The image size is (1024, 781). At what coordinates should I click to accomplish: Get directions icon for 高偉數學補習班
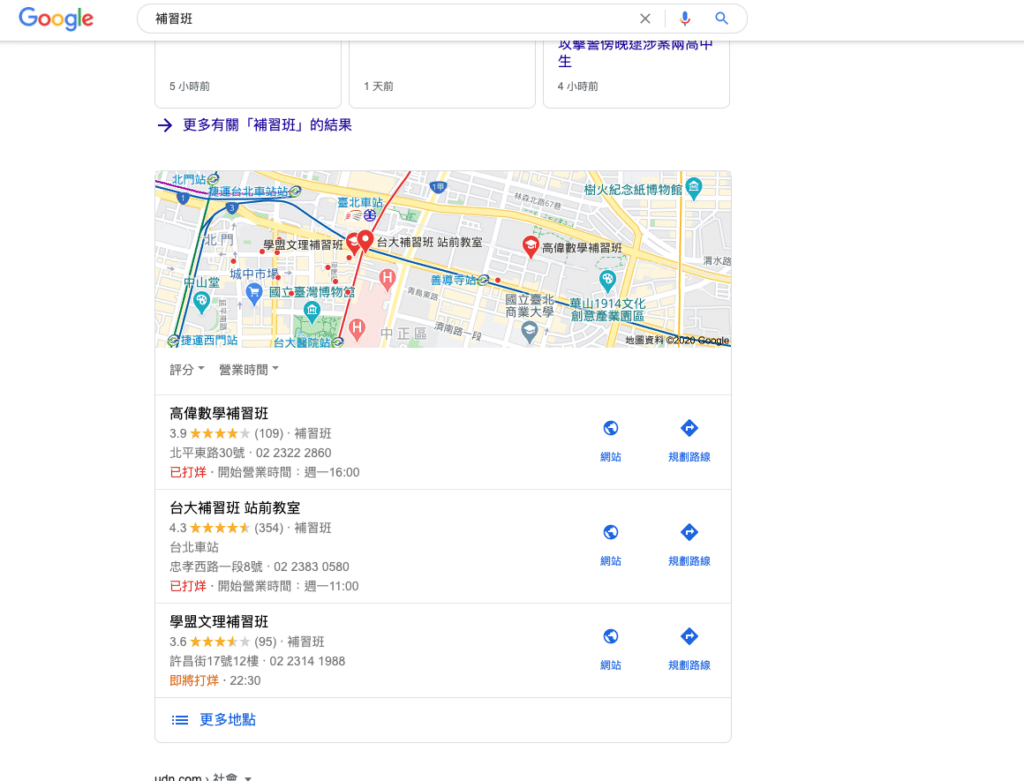(x=689, y=429)
